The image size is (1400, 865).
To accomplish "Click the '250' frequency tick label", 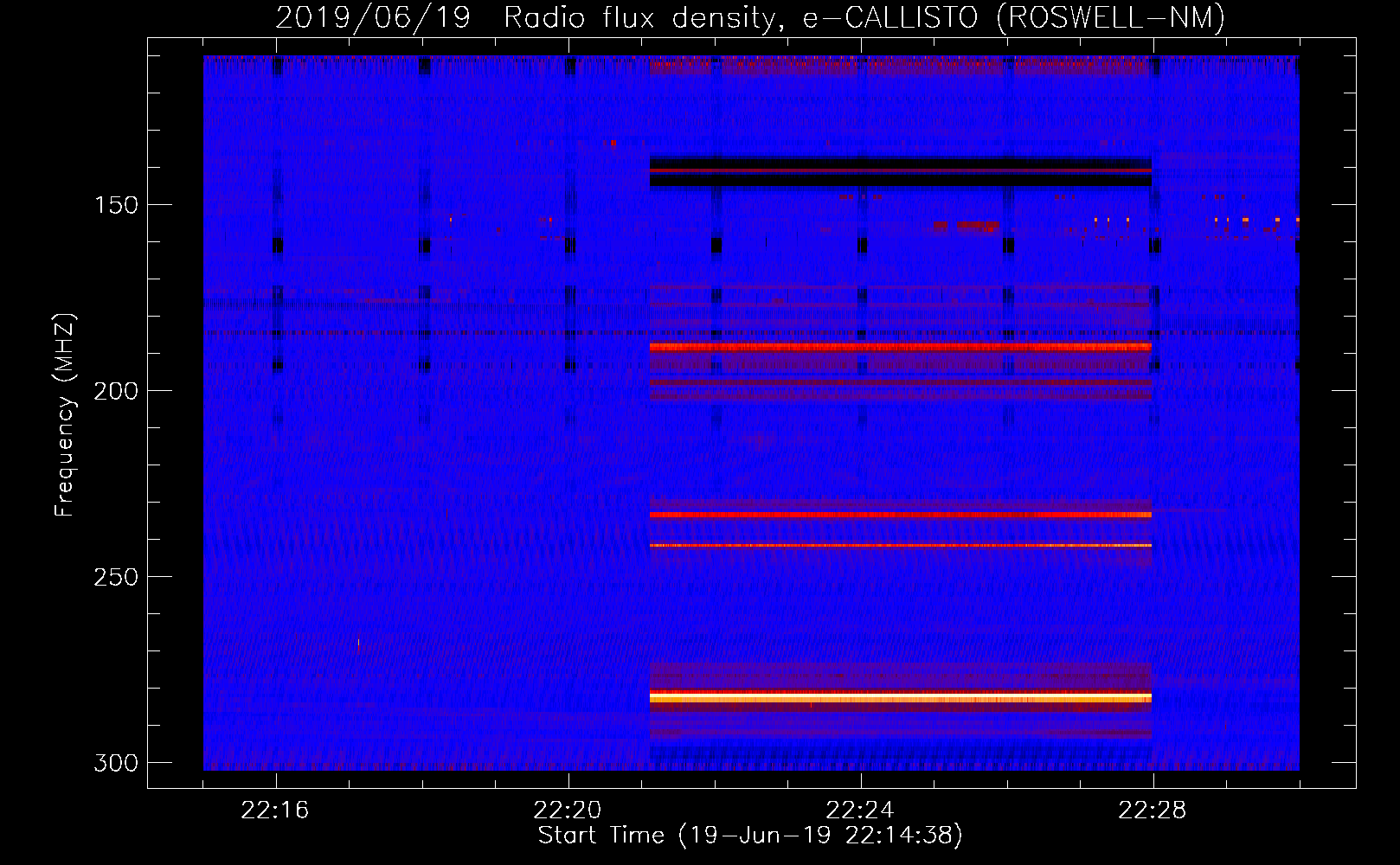I will 116,577.
